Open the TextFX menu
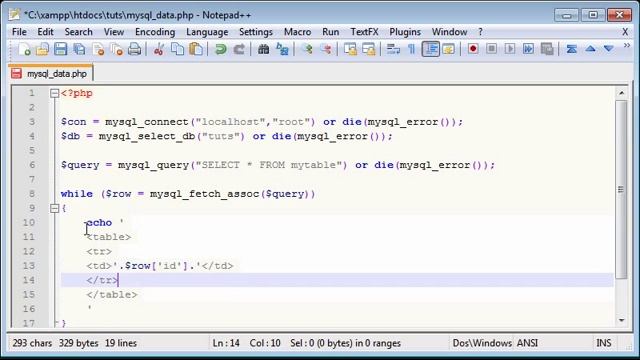Screen dimensions: 640x360 point(364,32)
